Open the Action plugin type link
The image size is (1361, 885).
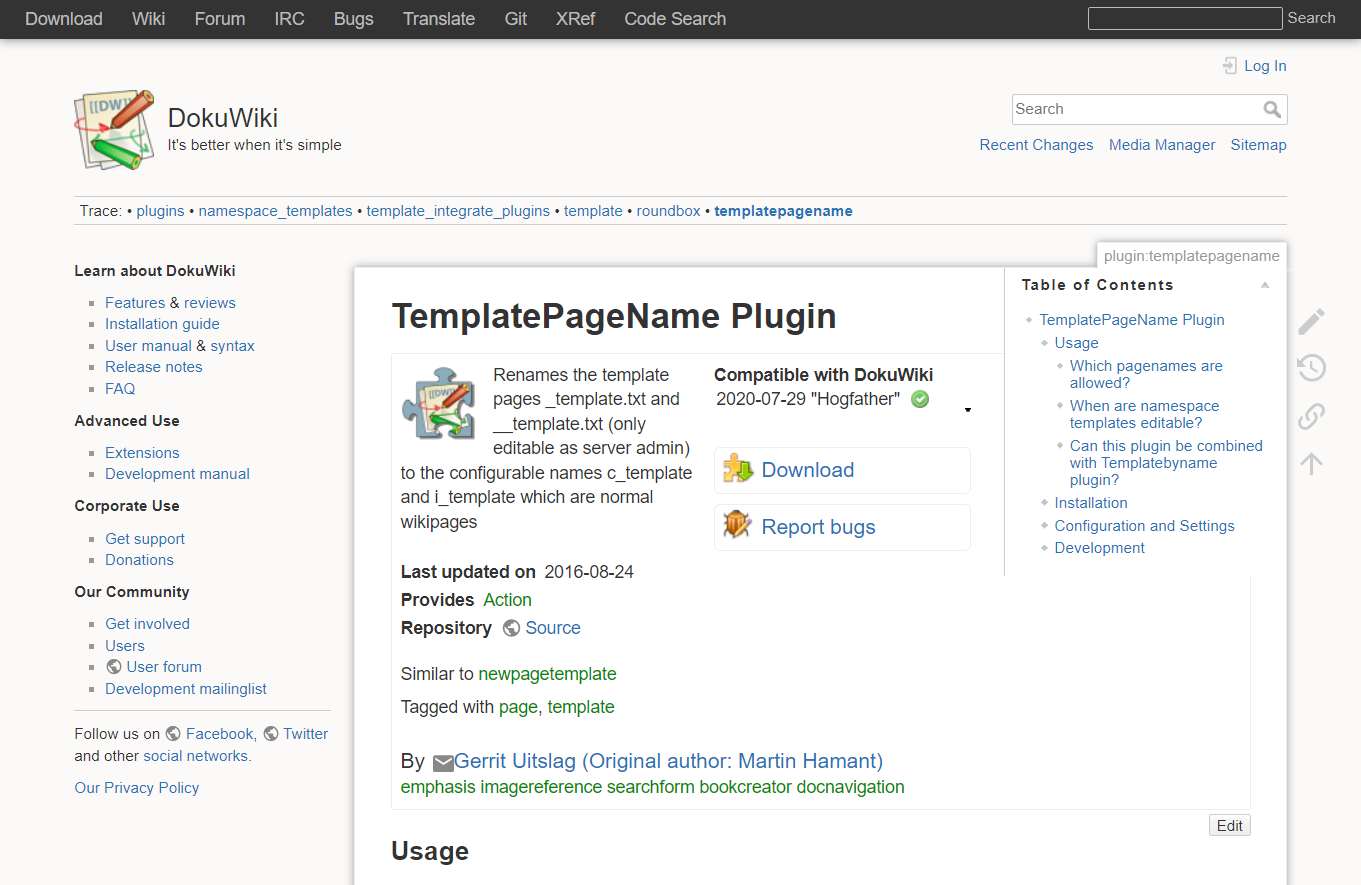pos(507,600)
